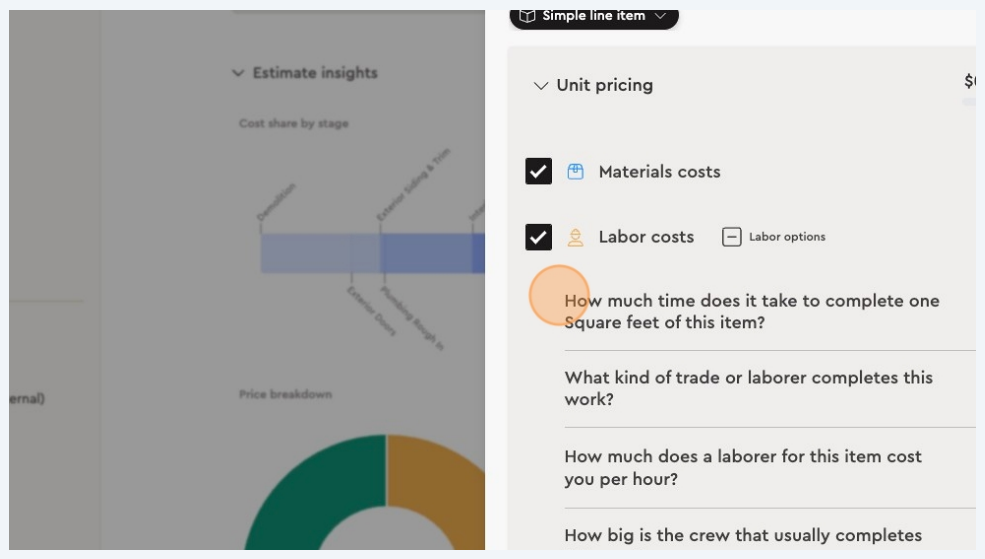Select the time per Square feet question

click(x=752, y=311)
